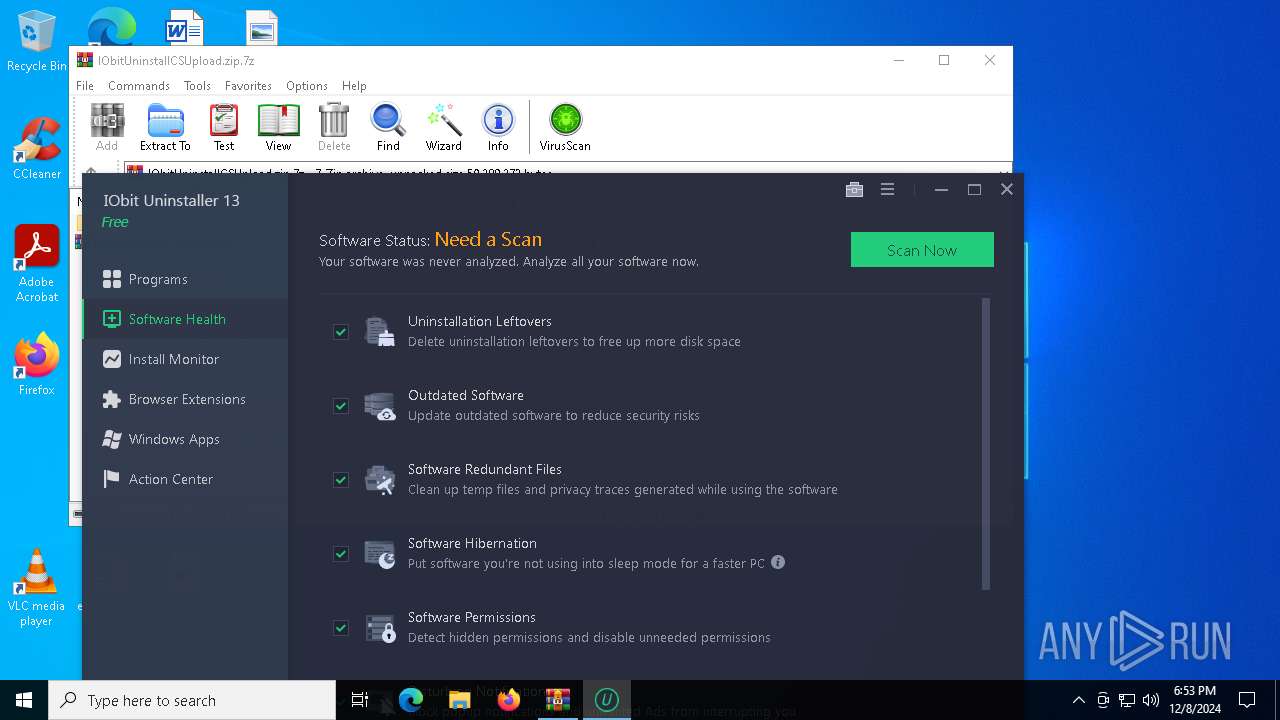
Task: Open Microsoft Edge from the taskbar
Action: tap(411, 700)
